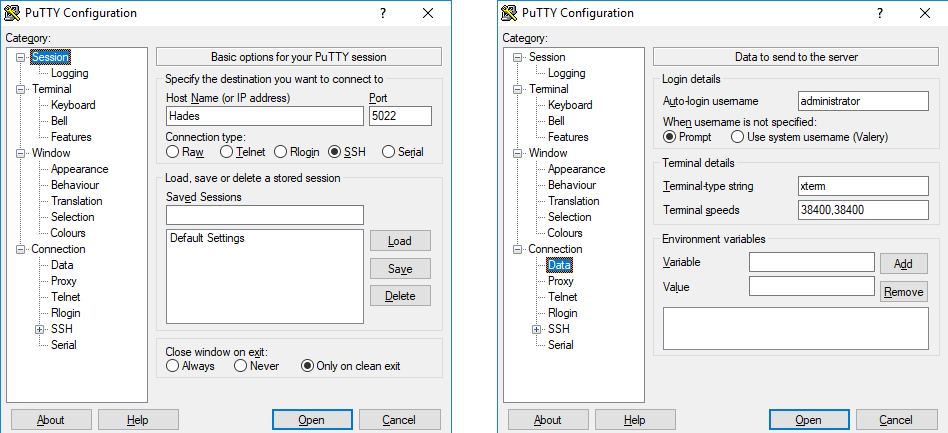Image resolution: width=948 pixels, height=433 pixels.
Task: Click Cancel button in left window
Action: [400, 420]
